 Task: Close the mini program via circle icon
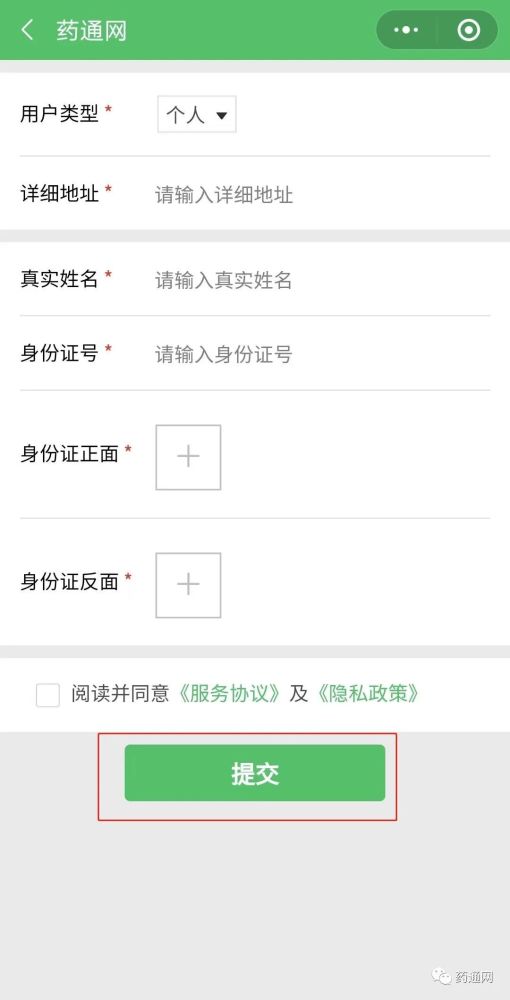(469, 30)
